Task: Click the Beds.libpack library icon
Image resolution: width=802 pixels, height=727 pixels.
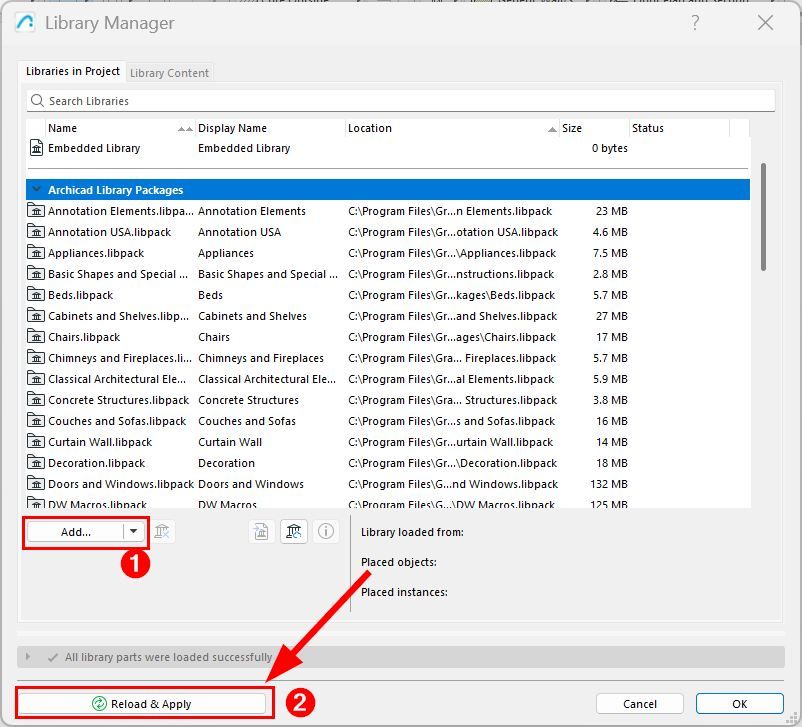Action: coord(36,294)
